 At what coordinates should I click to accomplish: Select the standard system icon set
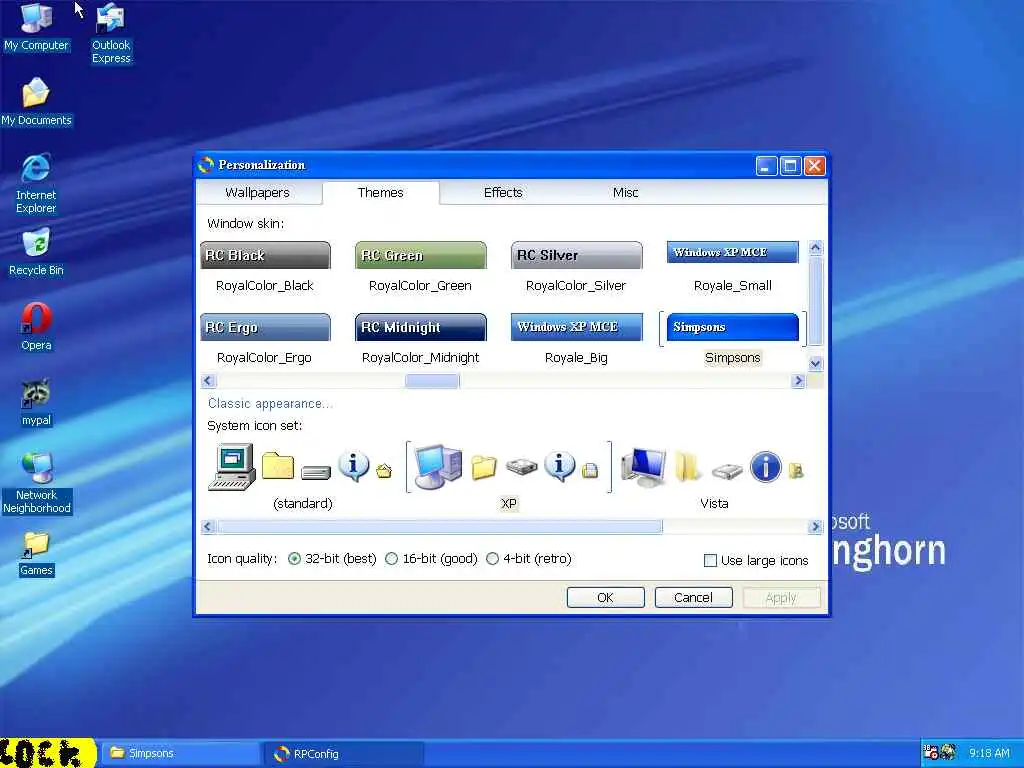[x=302, y=476]
